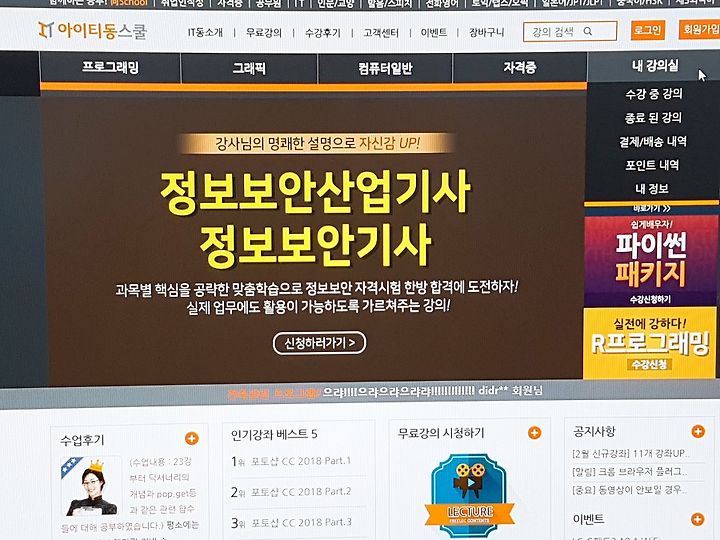Click the LECTURE film camera badge
This screenshot has height=540, width=720.
(469, 495)
